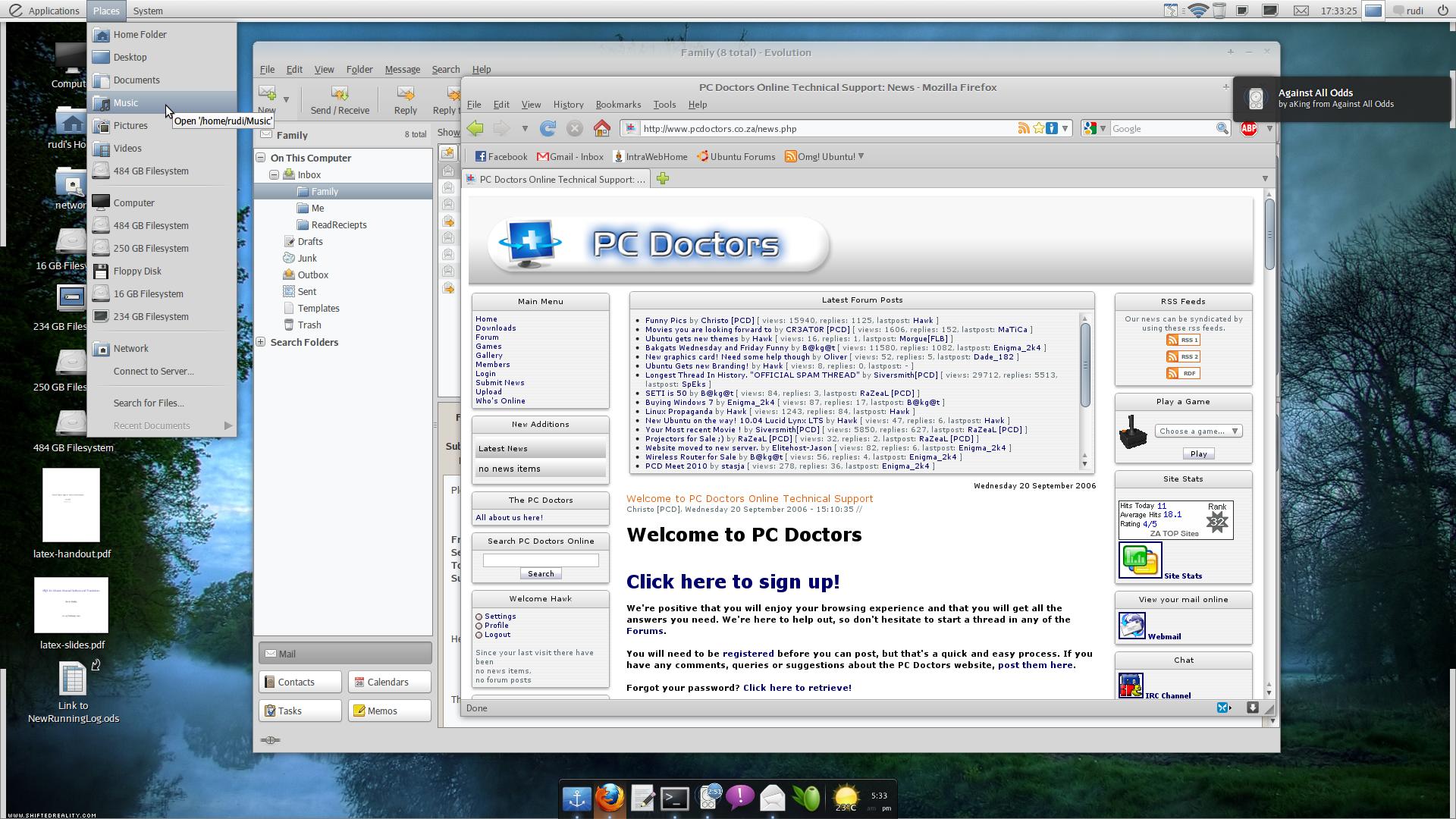Screen dimensions: 1456x819
Task: Launch Terminal from the dock
Action: click(674, 798)
